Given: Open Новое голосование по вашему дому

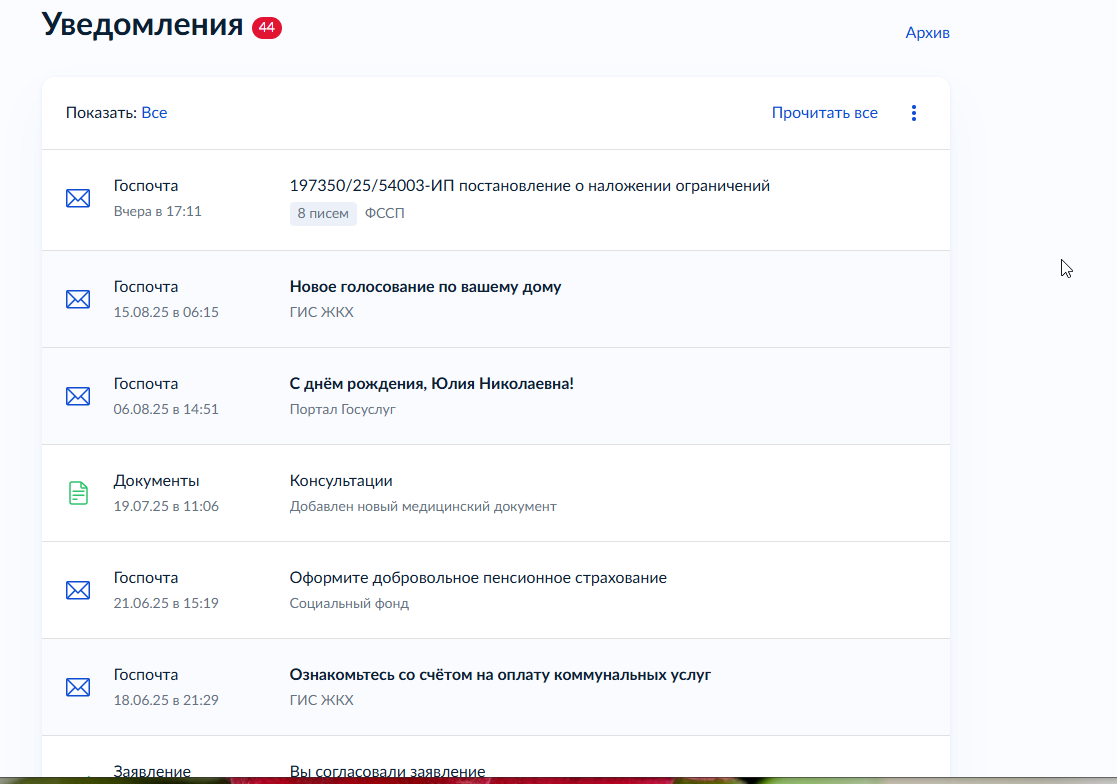Looking at the screenshot, I should (x=425, y=287).
